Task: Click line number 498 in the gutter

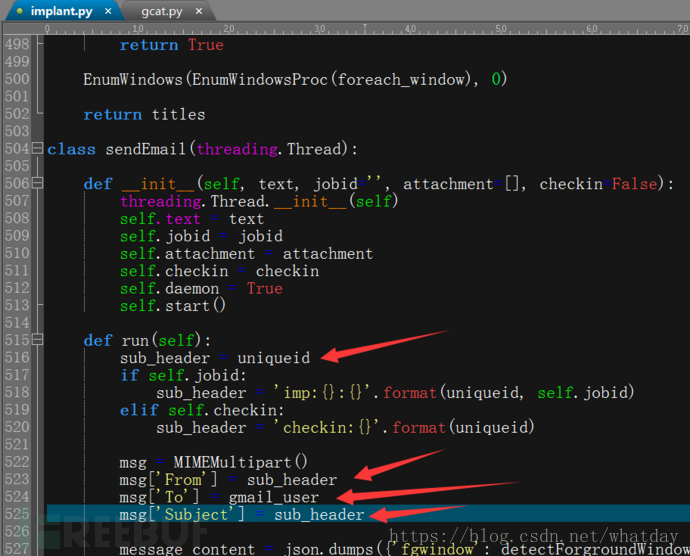Action: point(17,44)
